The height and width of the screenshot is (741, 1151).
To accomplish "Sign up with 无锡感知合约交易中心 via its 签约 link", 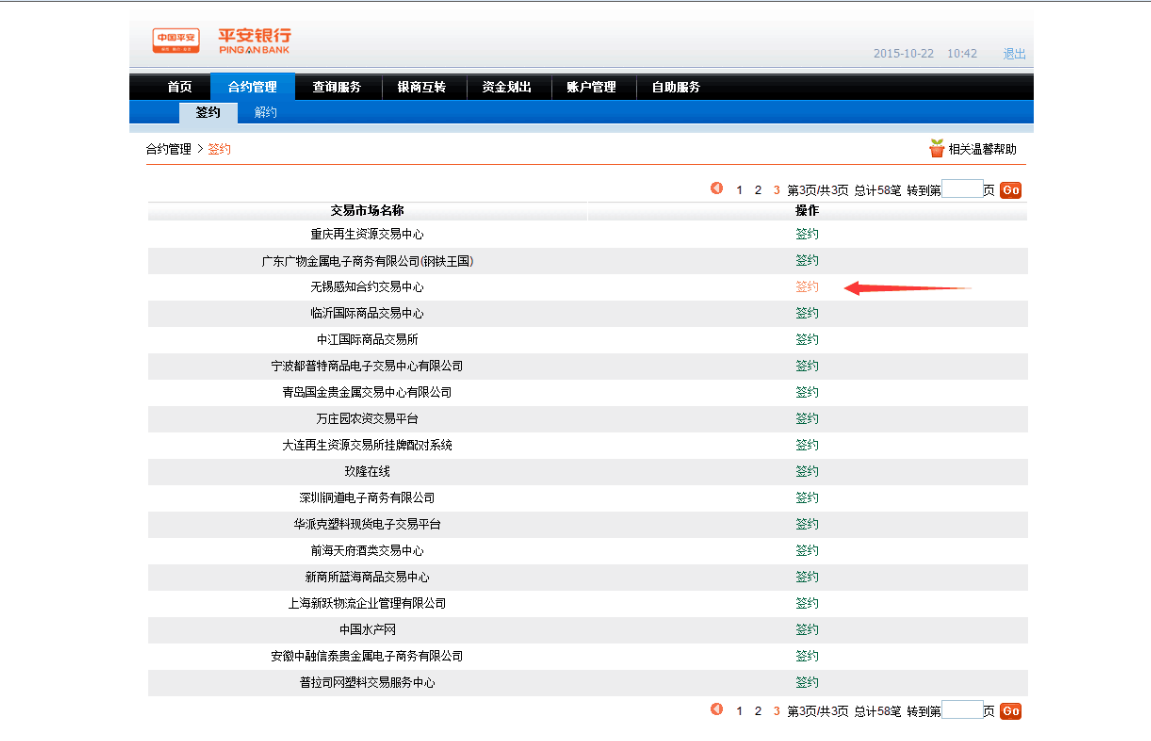I will pyautogui.click(x=807, y=286).
